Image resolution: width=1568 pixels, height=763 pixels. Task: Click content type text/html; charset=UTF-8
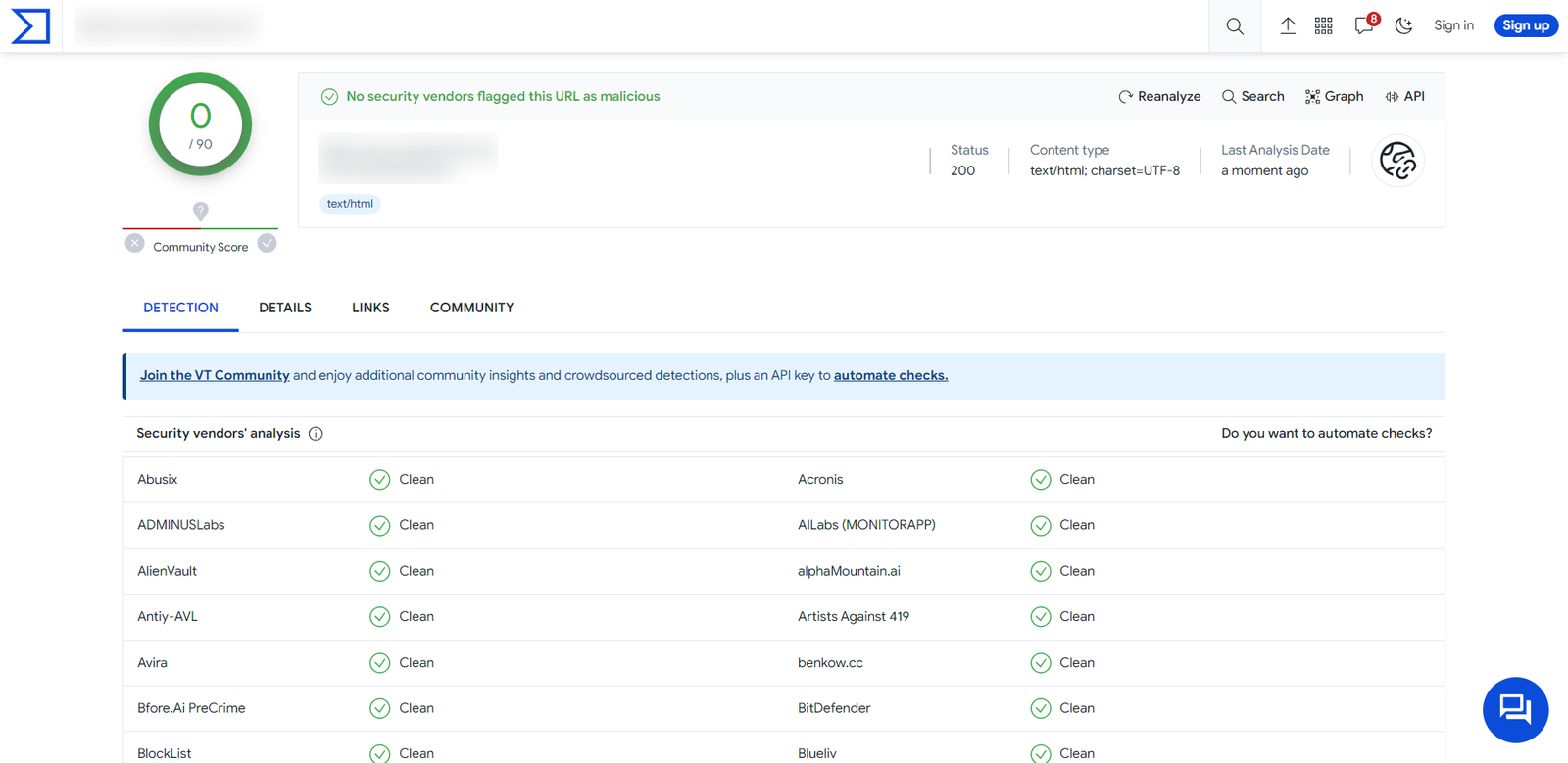tap(1104, 170)
